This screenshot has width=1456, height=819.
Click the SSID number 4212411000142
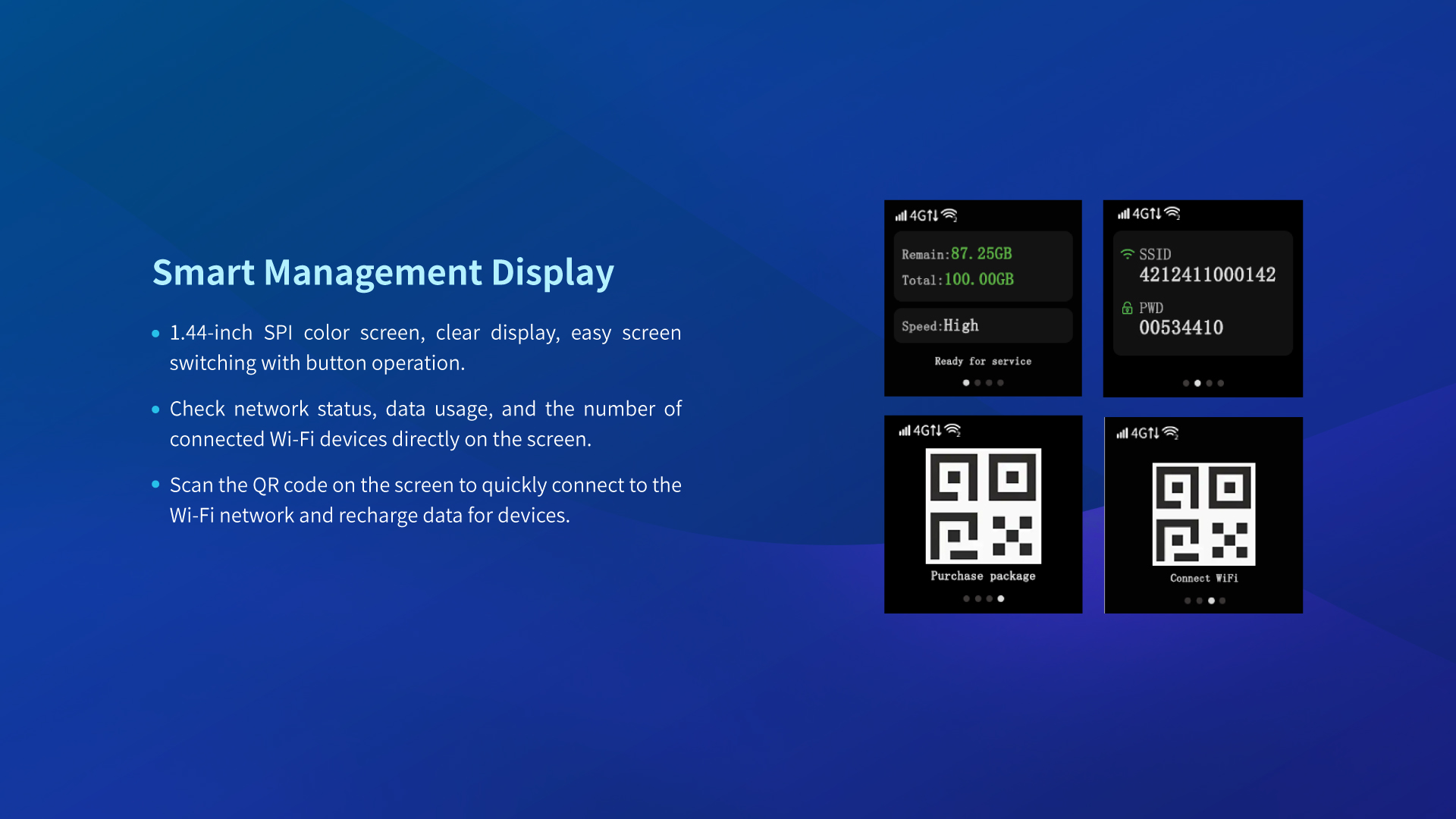1207,275
